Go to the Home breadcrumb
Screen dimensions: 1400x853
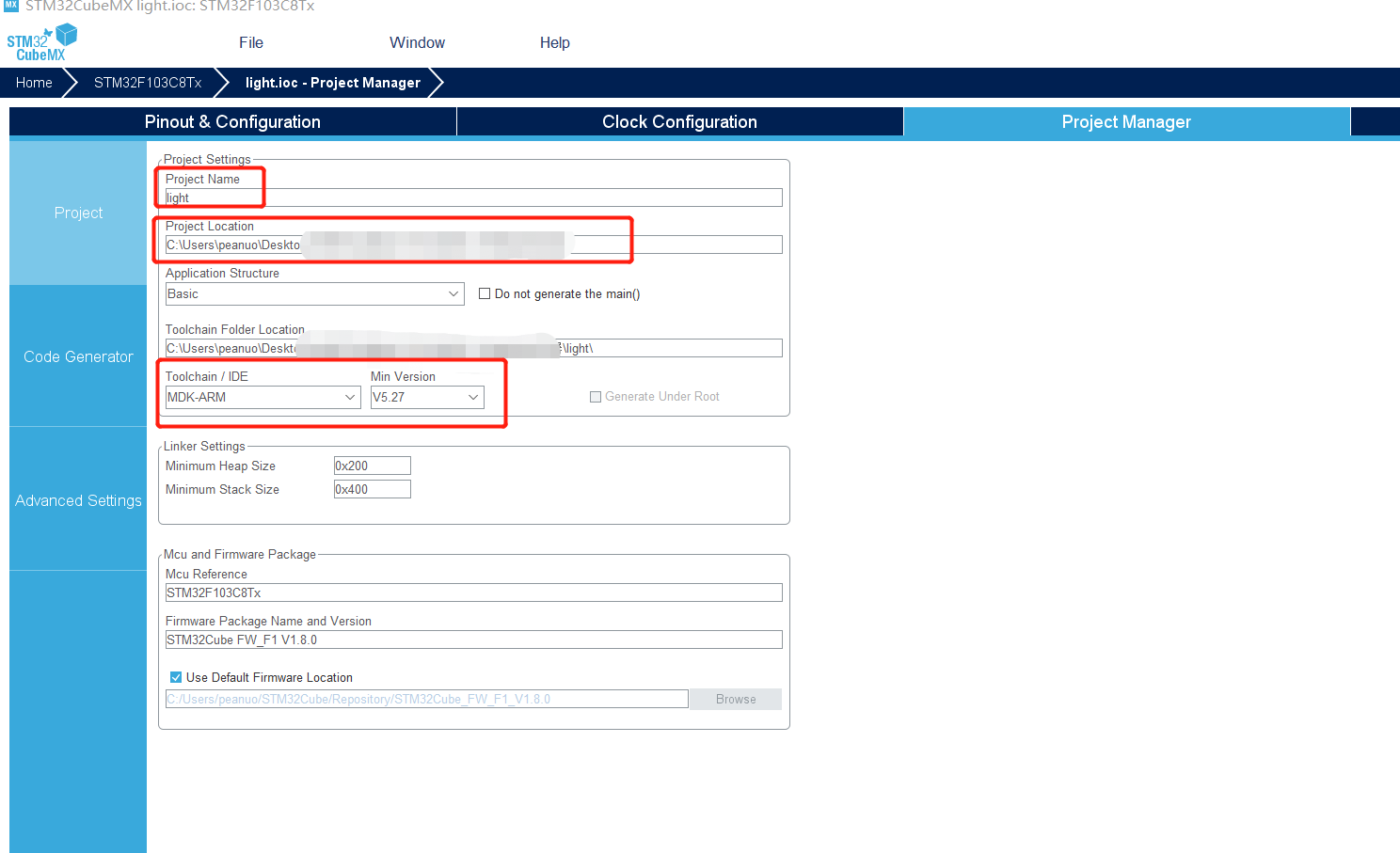click(34, 83)
